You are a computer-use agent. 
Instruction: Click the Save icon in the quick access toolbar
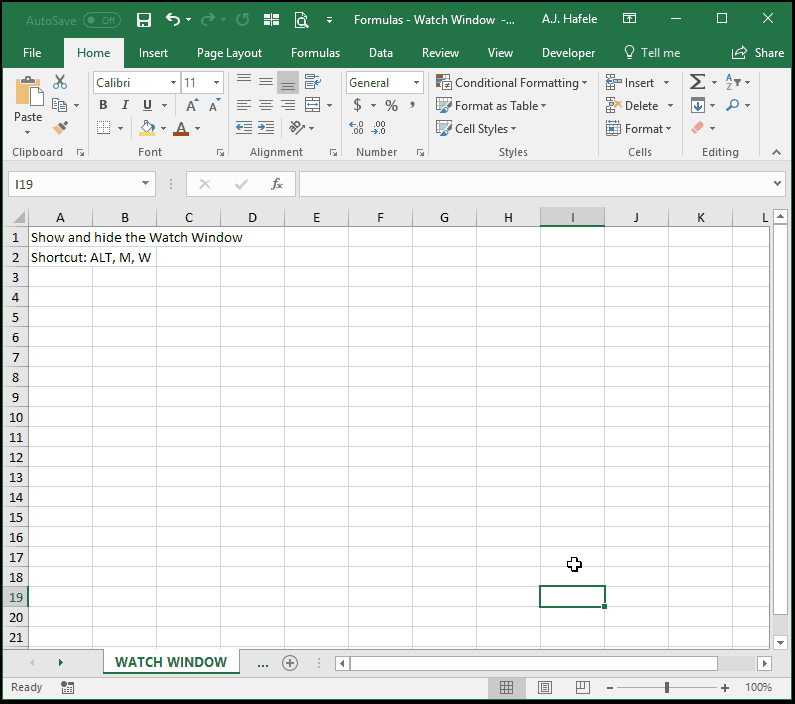(144, 20)
